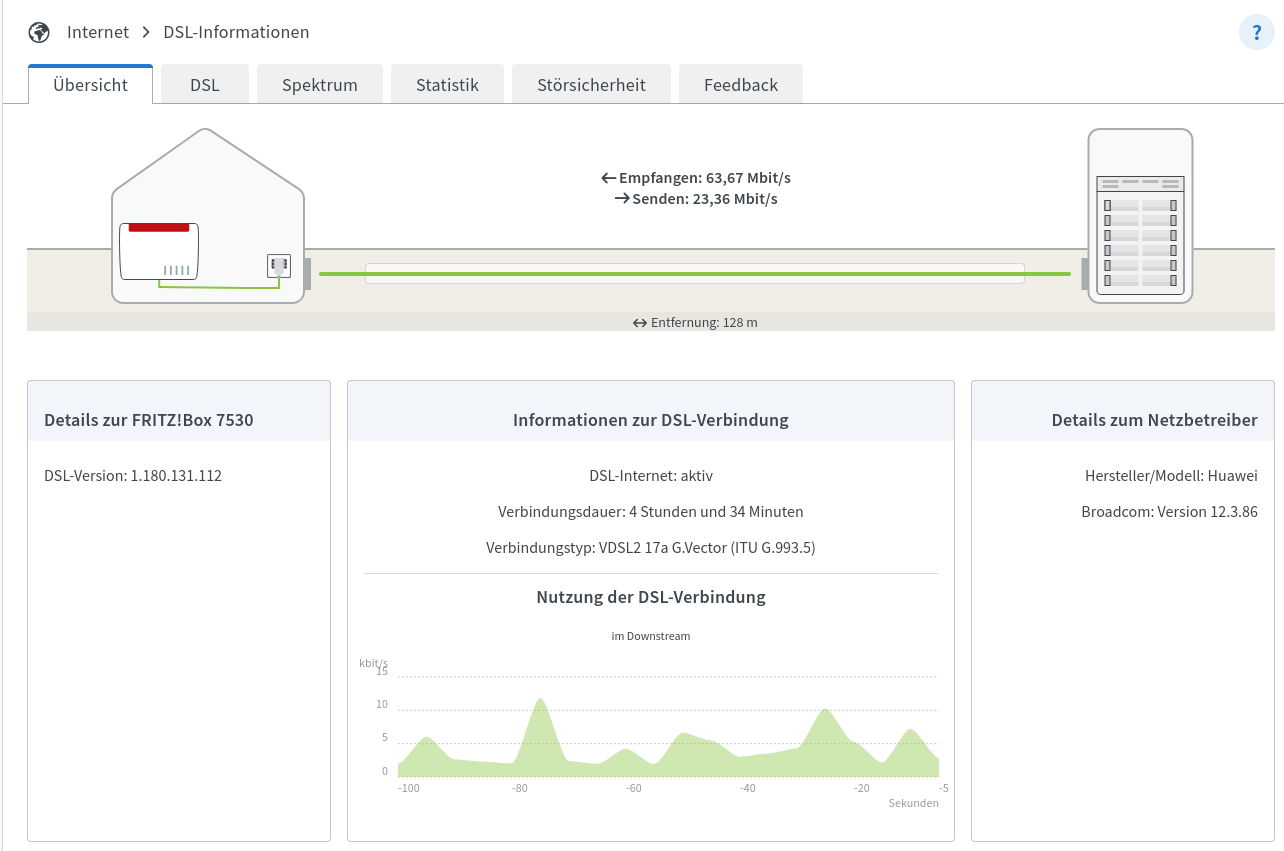Click the globe Internet icon
This screenshot has height=851, width=1284.
pos(39,32)
